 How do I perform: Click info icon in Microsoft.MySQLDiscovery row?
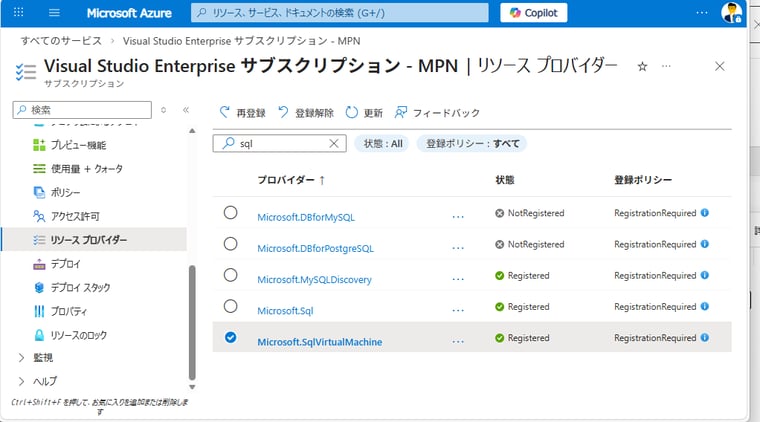705,275
